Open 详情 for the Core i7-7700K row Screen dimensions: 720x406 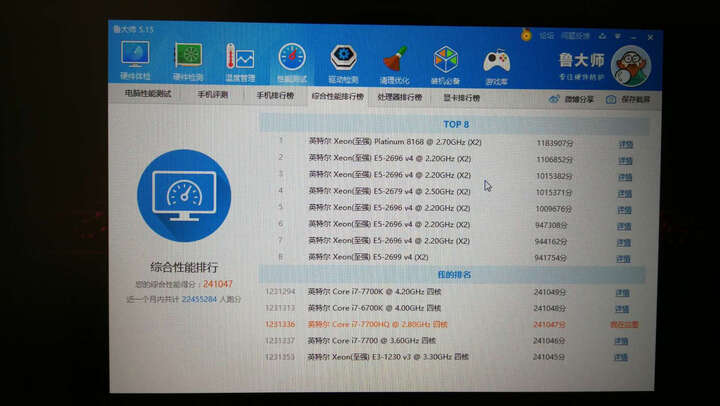(622, 293)
